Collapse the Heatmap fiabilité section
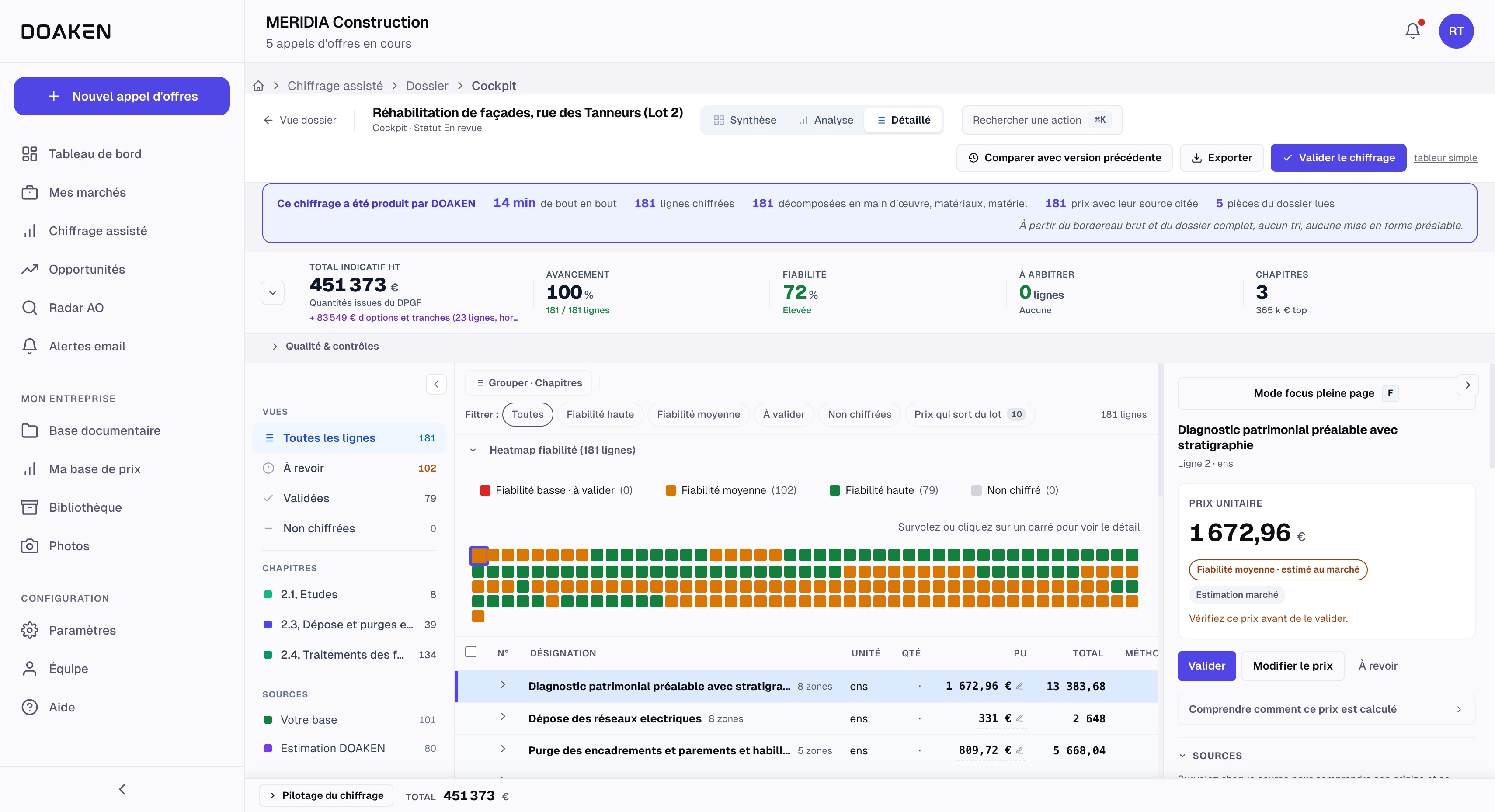1495x812 pixels. [x=473, y=450]
